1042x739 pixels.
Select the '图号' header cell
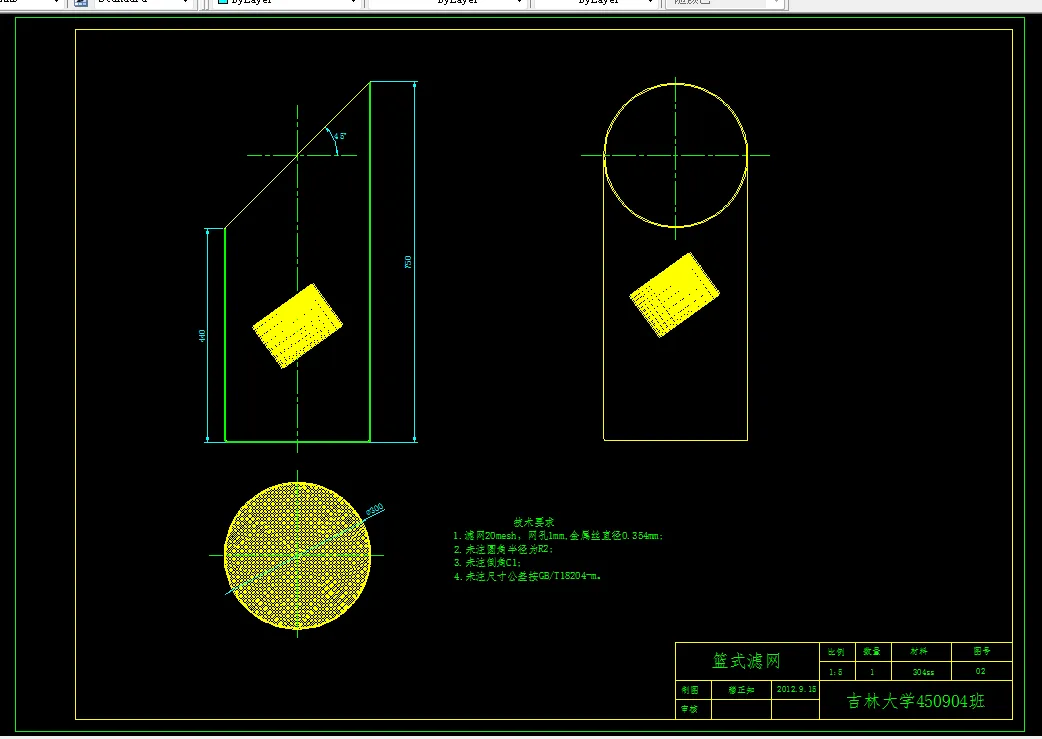click(x=982, y=652)
